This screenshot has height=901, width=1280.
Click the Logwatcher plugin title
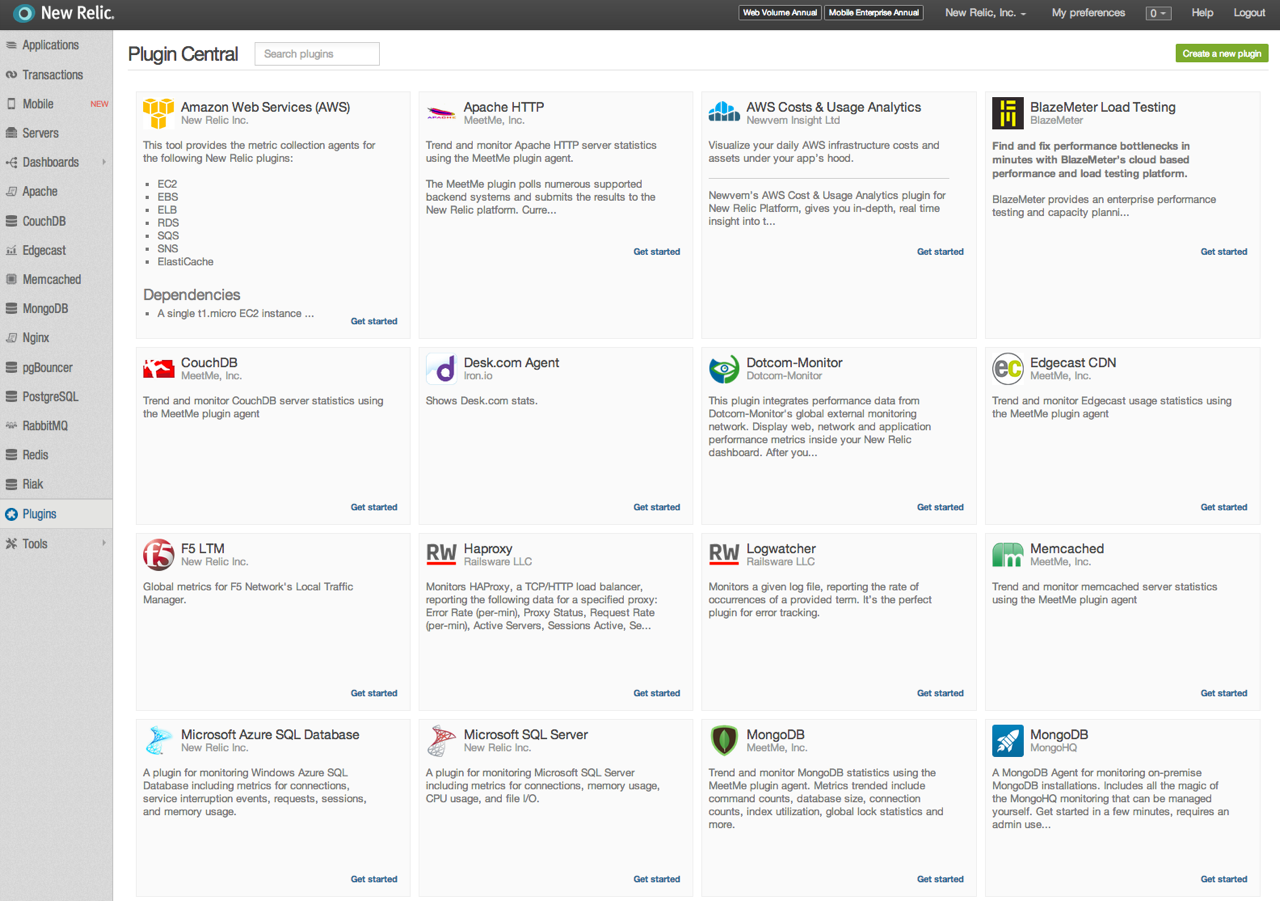point(781,548)
